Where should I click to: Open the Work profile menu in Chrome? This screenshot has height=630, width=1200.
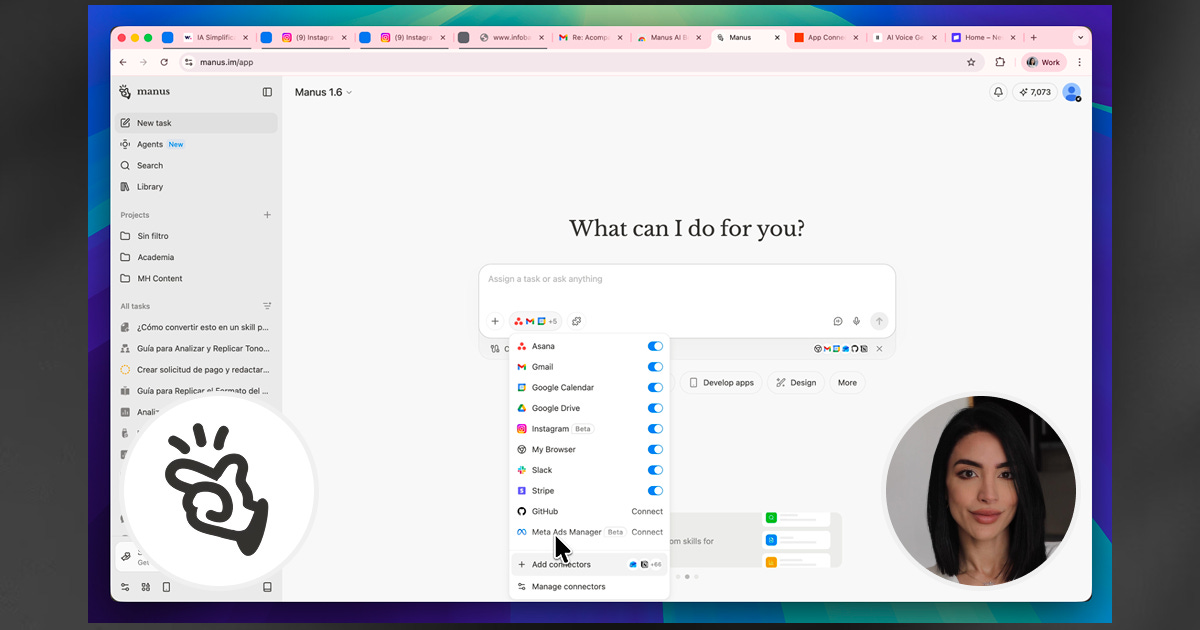(1043, 62)
